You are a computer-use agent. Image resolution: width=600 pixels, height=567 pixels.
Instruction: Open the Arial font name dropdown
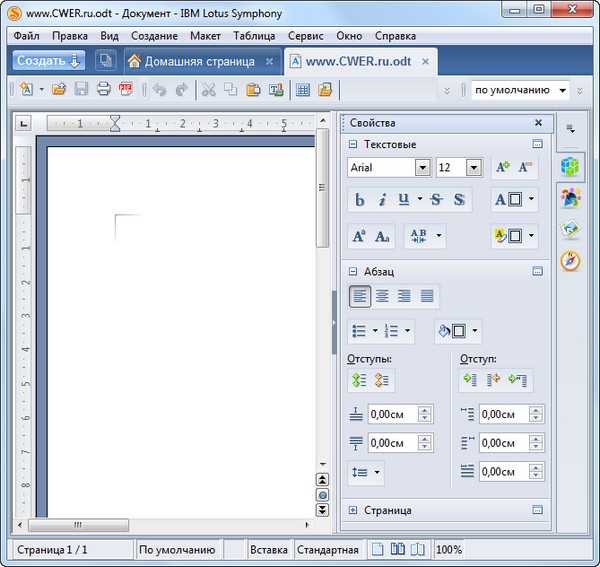pos(422,168)
